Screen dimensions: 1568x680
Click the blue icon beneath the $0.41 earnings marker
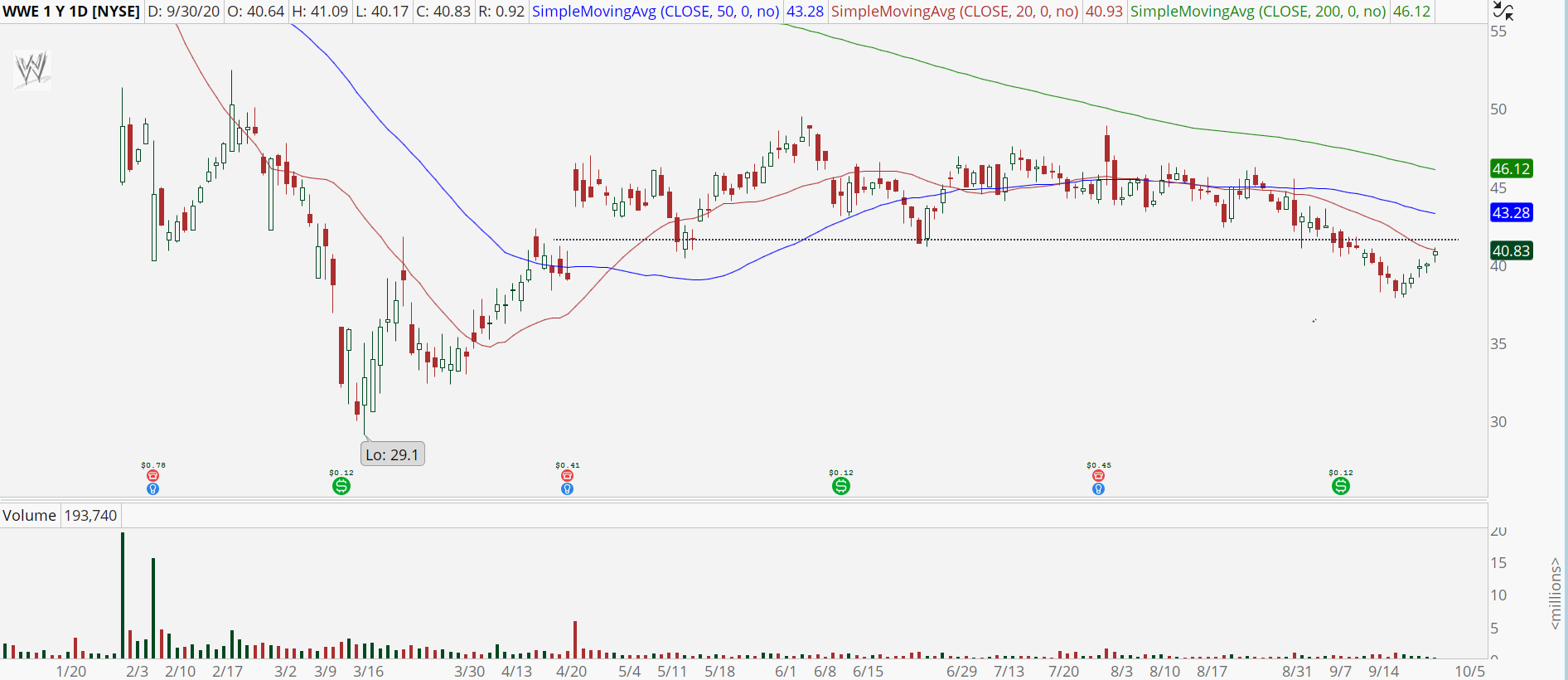click(567, 489)
